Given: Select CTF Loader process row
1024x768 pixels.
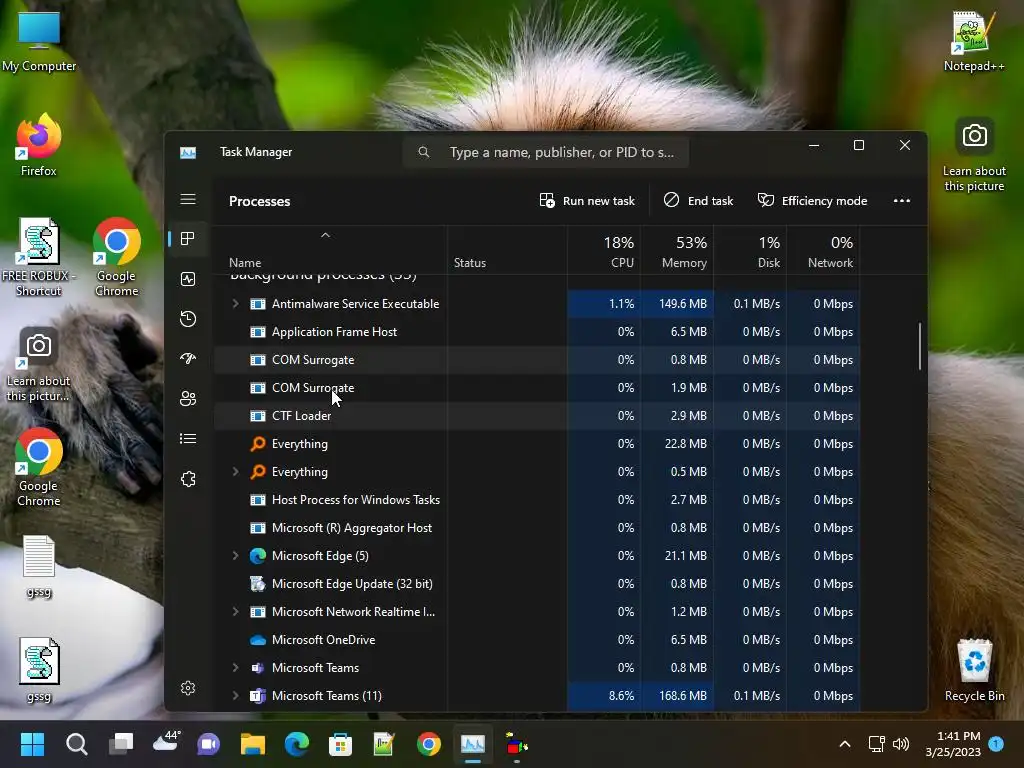Looking at the screenshot, I should (537, 416).
